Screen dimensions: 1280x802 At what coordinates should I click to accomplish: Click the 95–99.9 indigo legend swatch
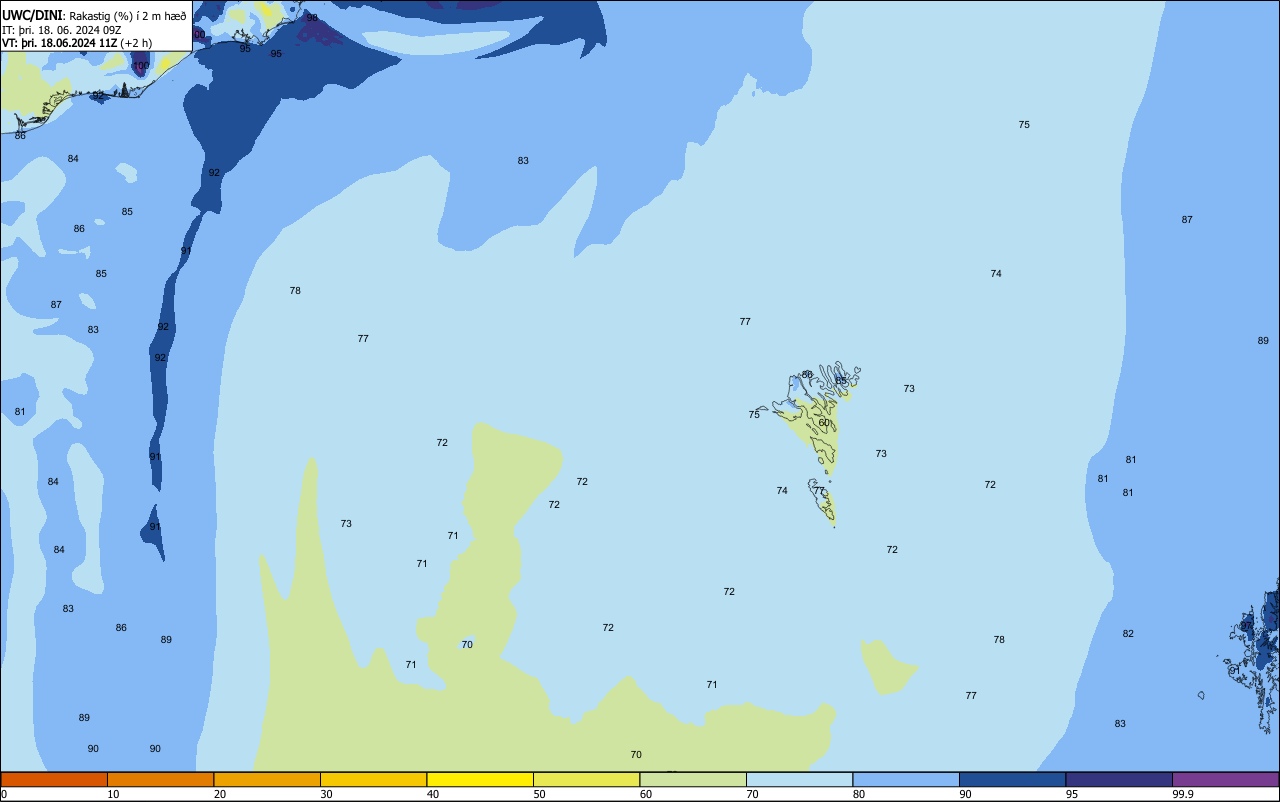(1119, 779)
